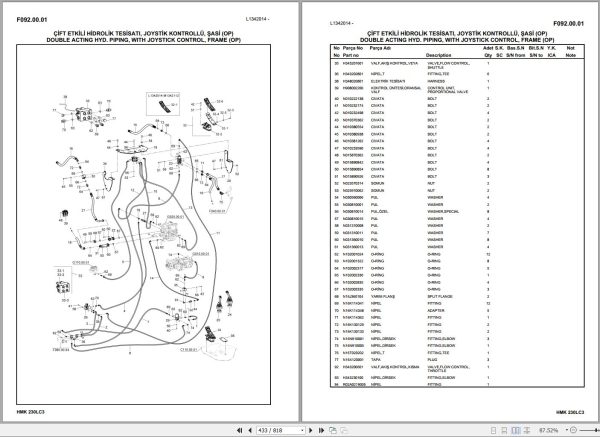This screenshot has height=437, width=600.
Task: Select the 'L1342014 -' text on the left page
Action: pyautogui.click(x=258, y=19)
